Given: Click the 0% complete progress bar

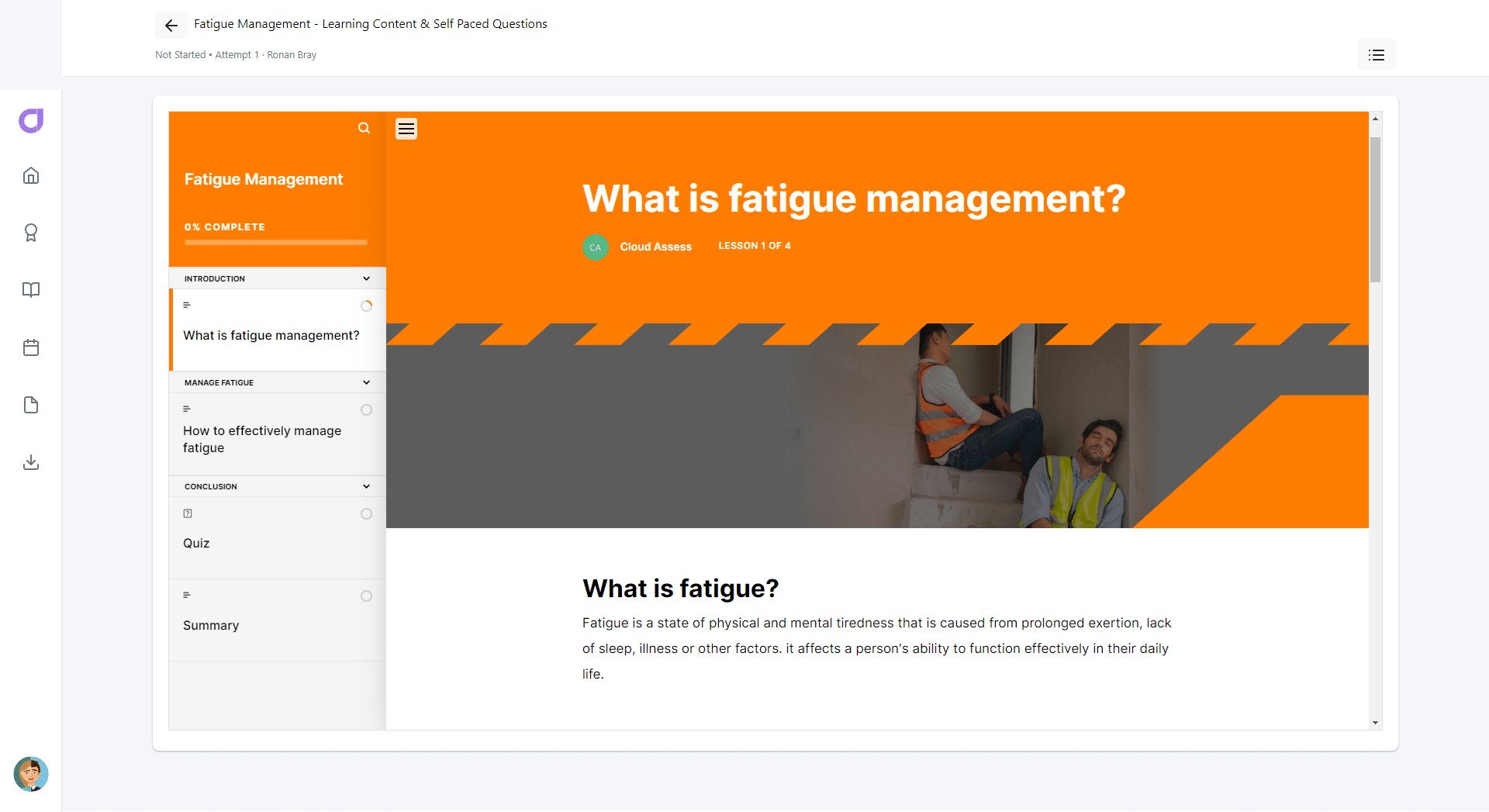Looking at the screenshot, I should [276, 243].
